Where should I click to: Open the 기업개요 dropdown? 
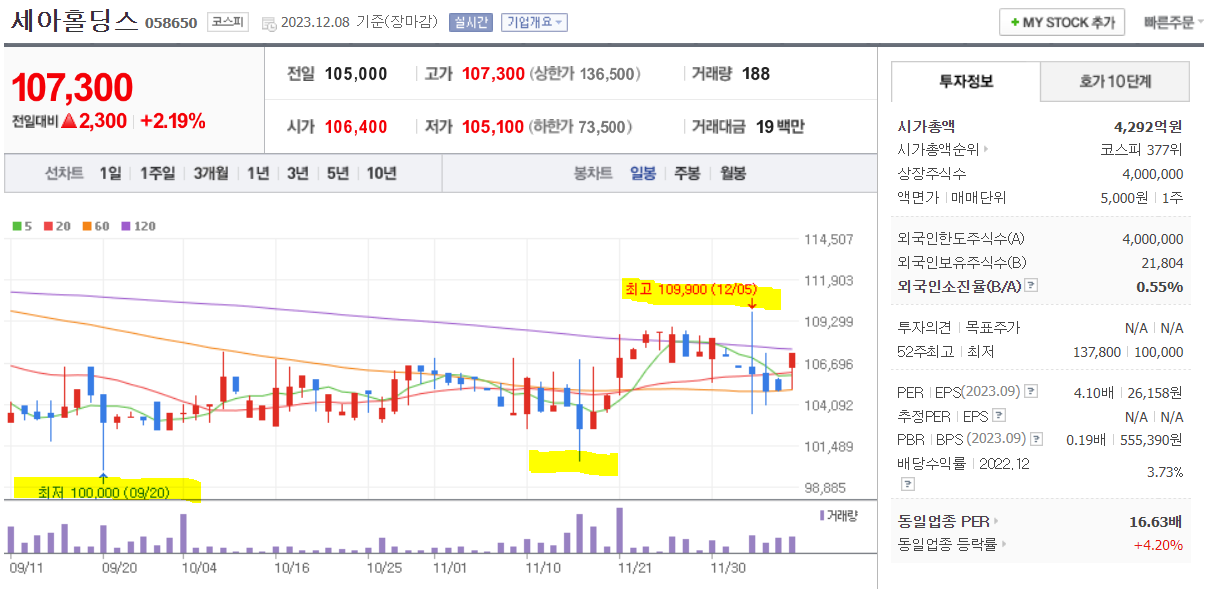535,22
